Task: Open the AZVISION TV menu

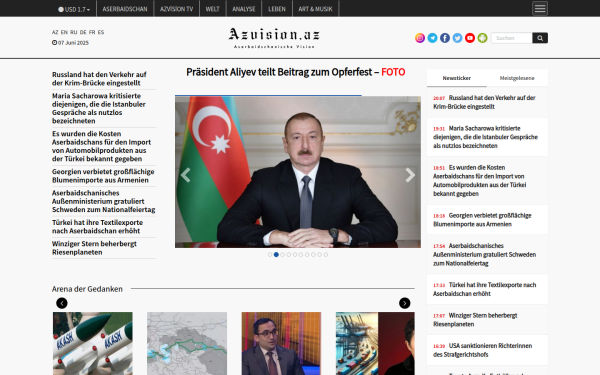Action: 176,9
